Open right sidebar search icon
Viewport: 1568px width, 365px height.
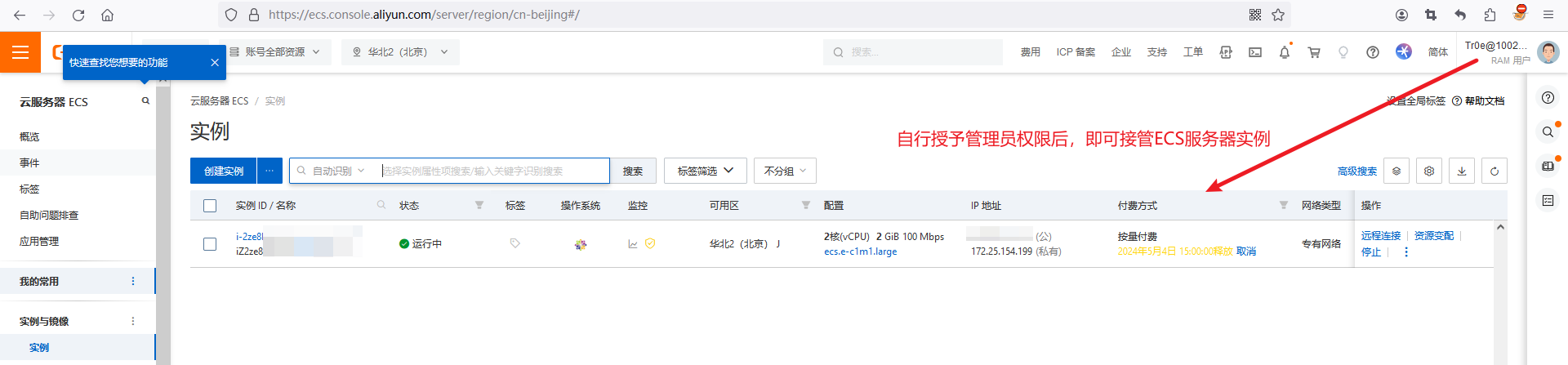1548,131
